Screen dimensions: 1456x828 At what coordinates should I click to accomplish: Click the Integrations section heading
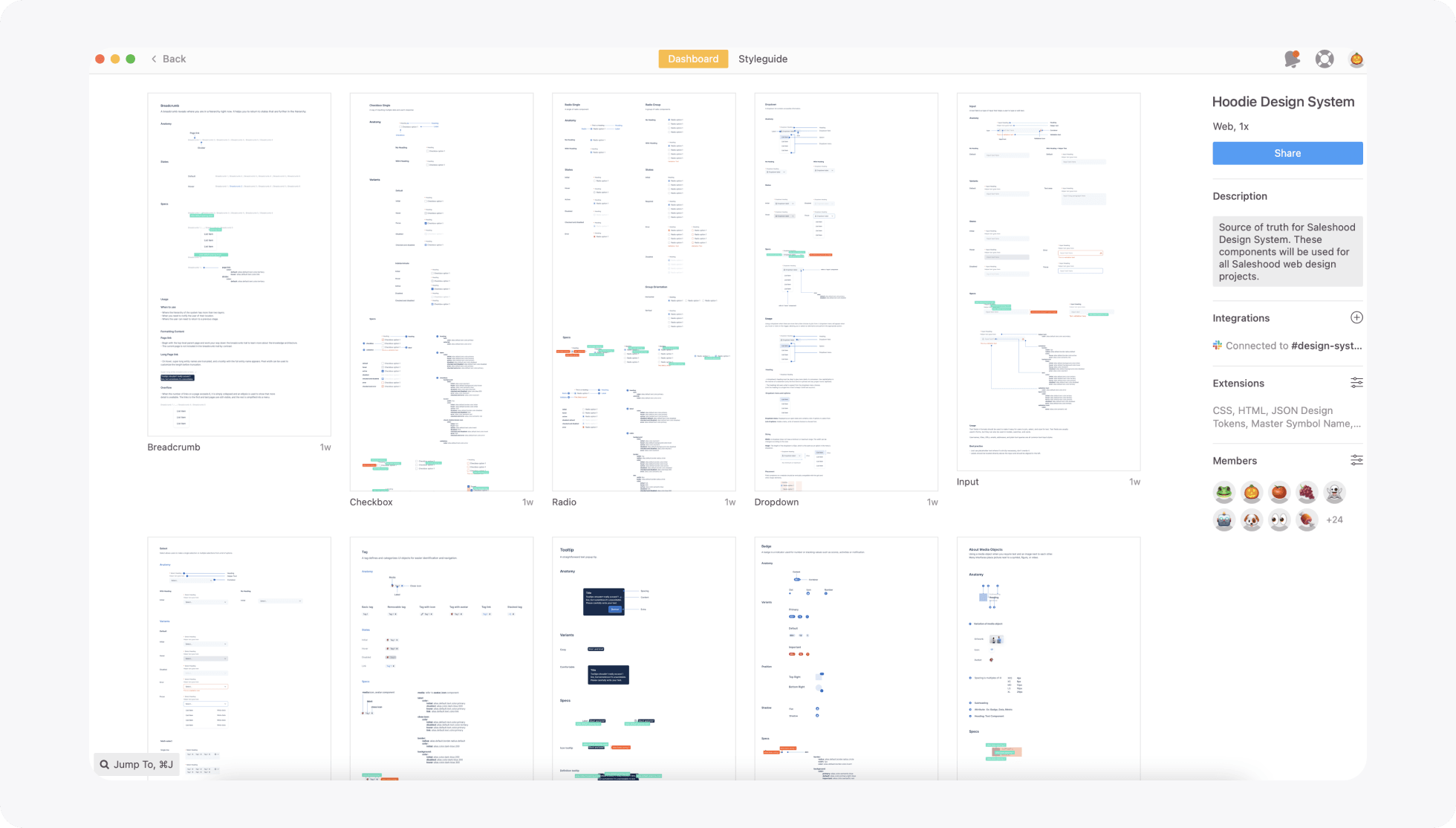coord(1241,318)
